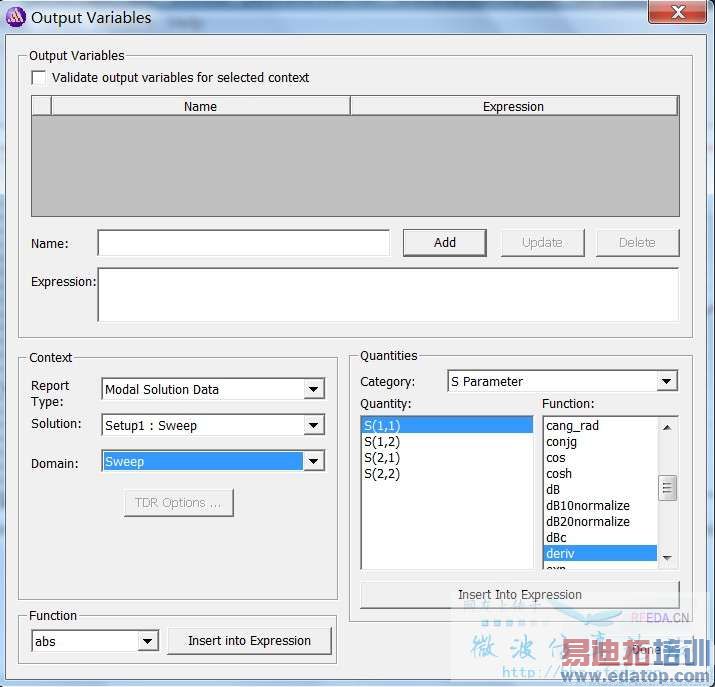Click the TDR Options button

[x=178, y=502]
